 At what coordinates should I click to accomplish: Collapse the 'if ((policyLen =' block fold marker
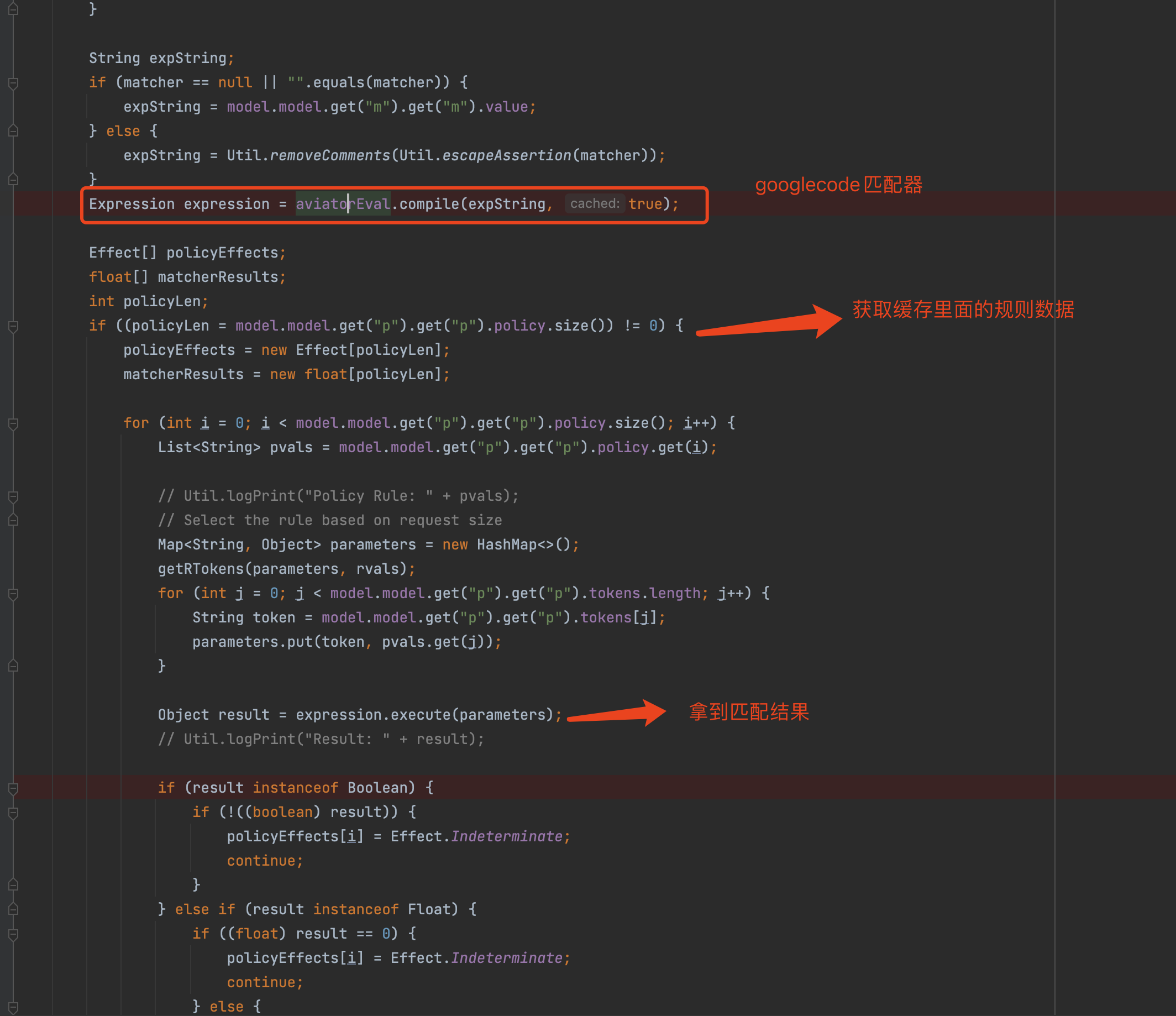click(x=14, y=326)
